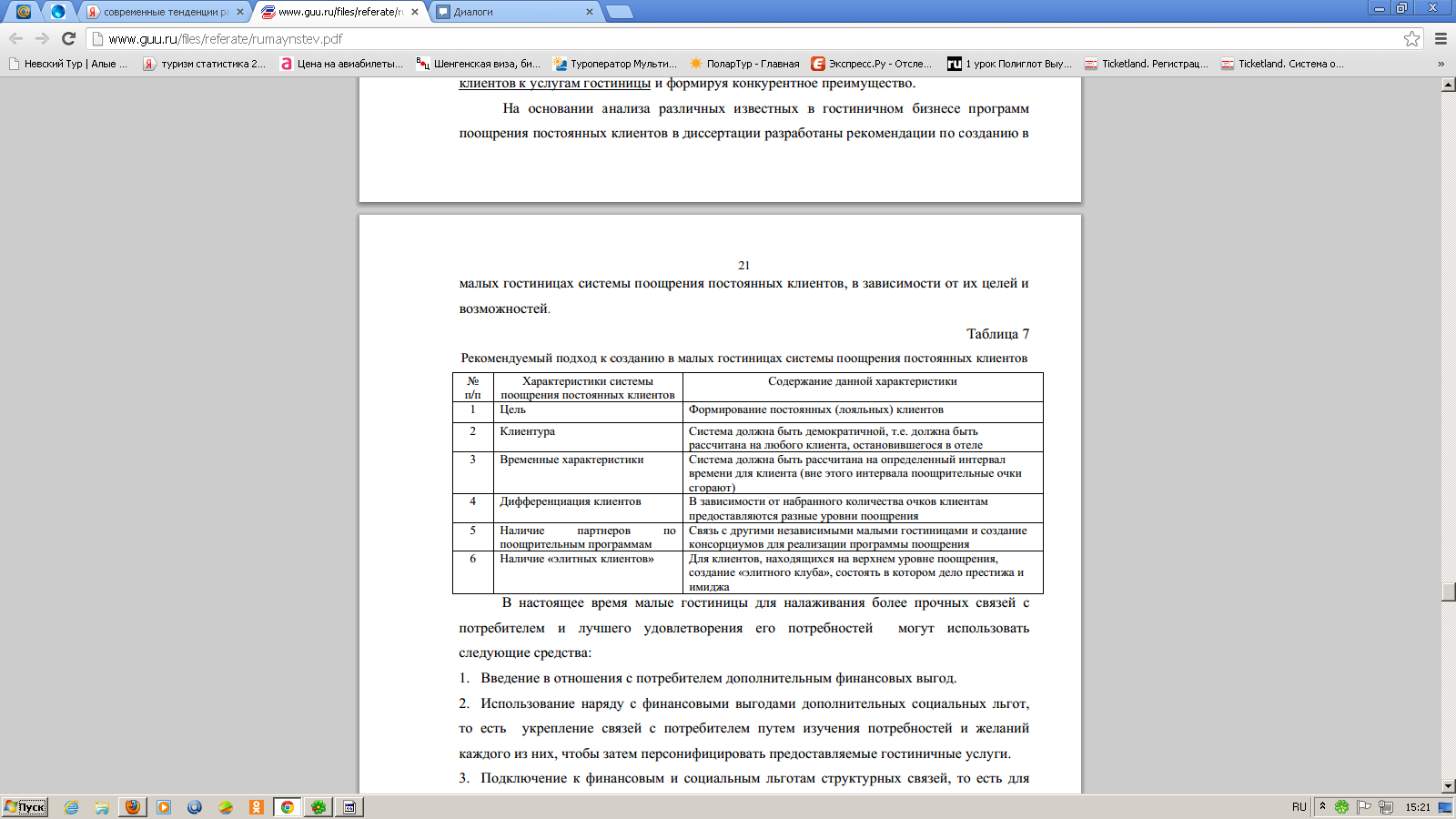Open the calendar-like taskbar app
Image resolution: width=1456 pixels, height=819 pixels.
349,807
